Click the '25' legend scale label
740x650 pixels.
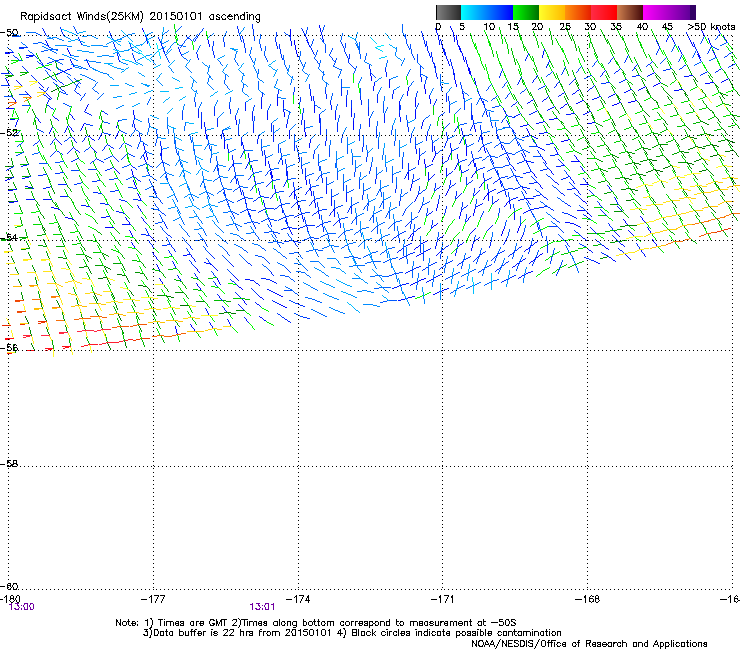point(565,27)
